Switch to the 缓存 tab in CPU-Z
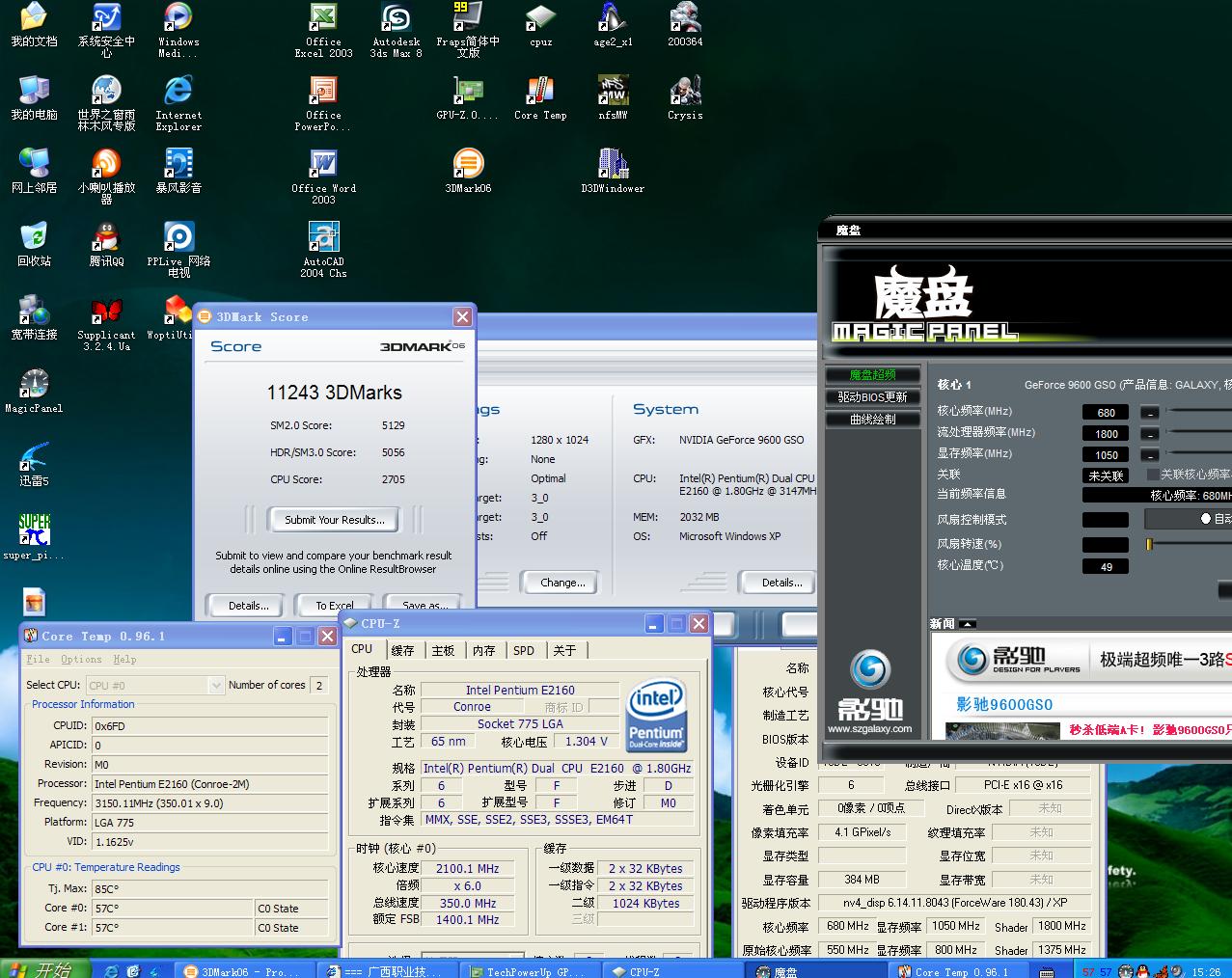Viewport: 1232px width, 978px height. 403,651
